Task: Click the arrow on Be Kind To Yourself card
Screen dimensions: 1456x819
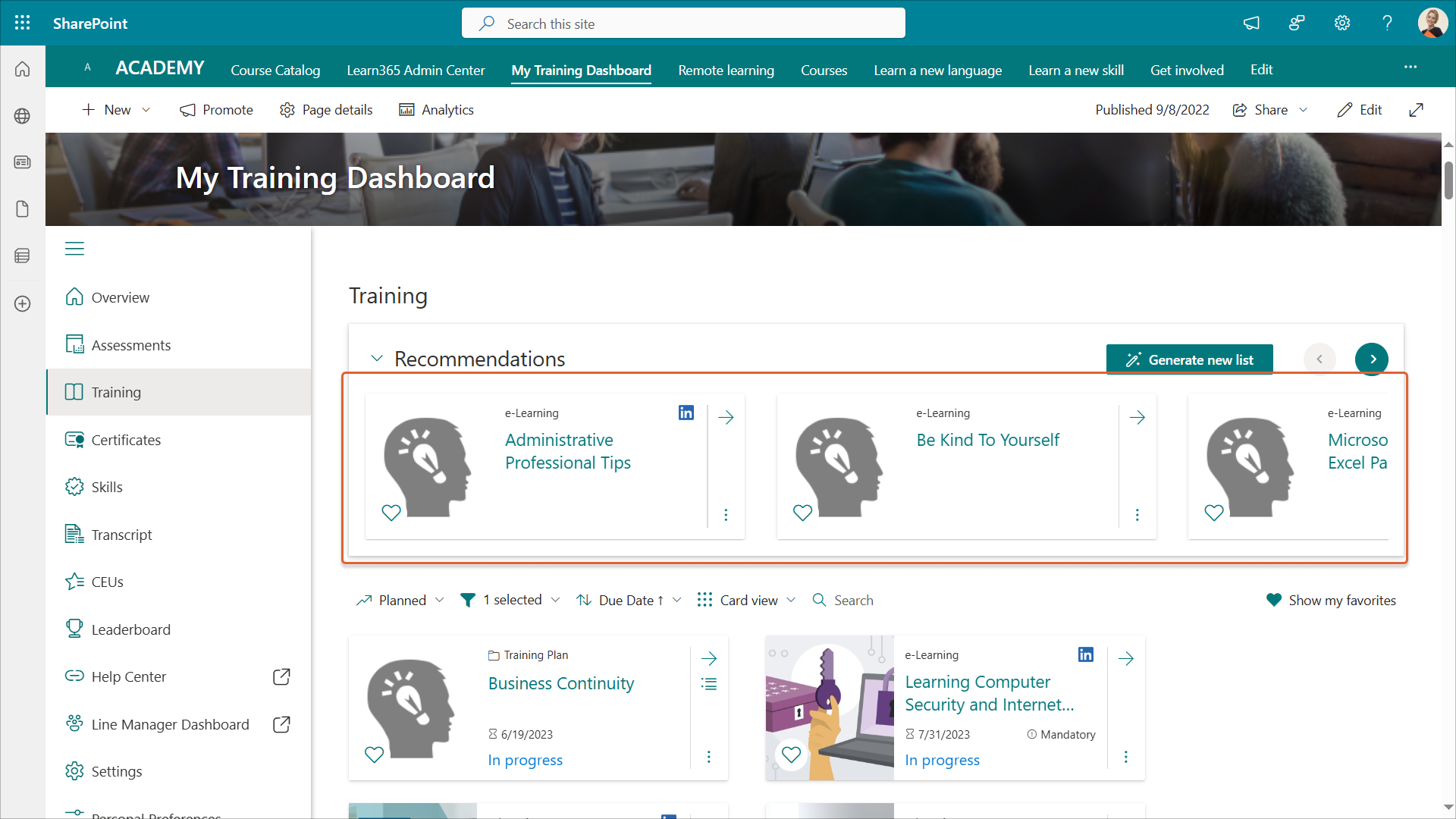Action: click(x=1137, y=417)
